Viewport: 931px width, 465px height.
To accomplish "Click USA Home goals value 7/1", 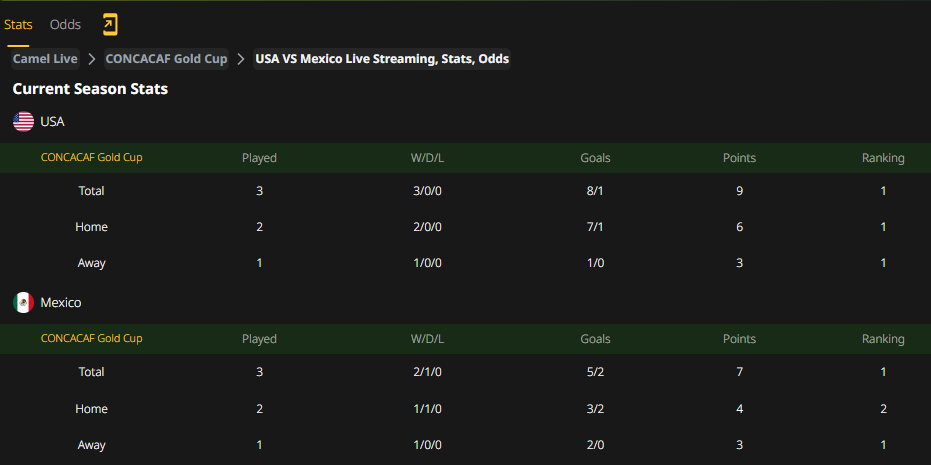I will [595, 227].
